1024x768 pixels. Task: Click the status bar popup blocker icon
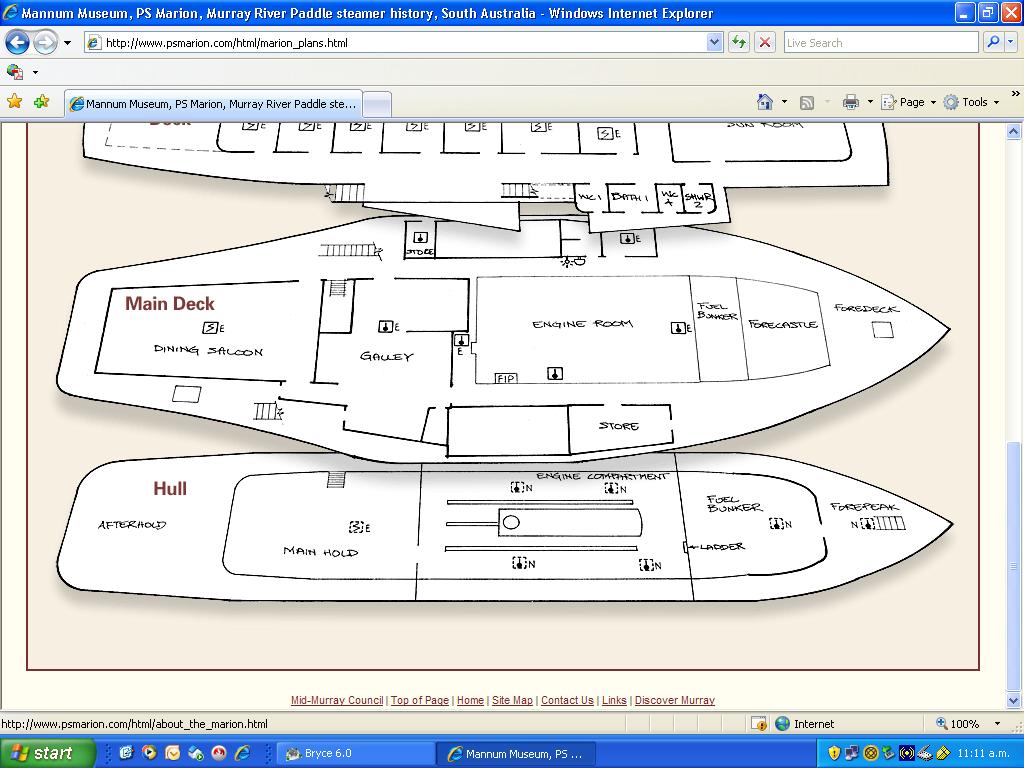[758, 724]
